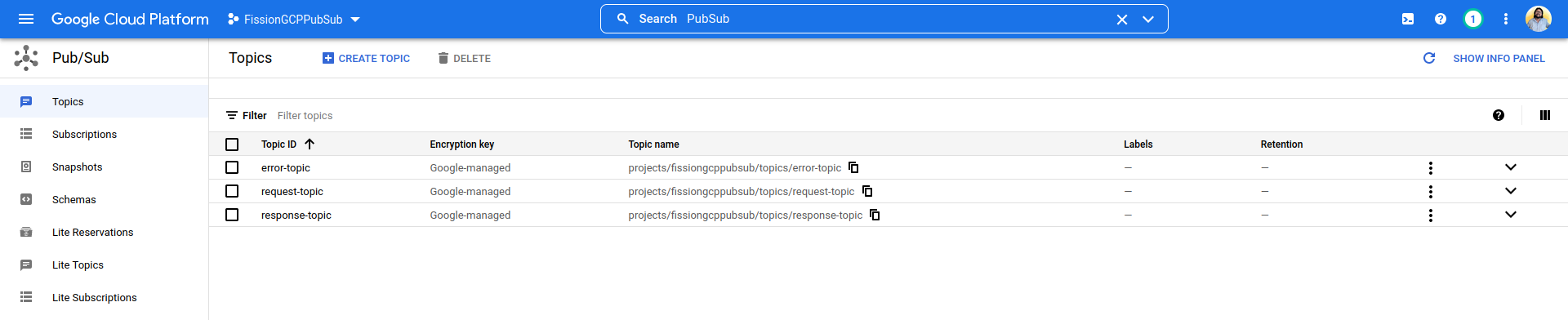This screenshot has height=320, width=1568.
Task: Check the request-topic row checkbox
Action: tap(232, 191)
